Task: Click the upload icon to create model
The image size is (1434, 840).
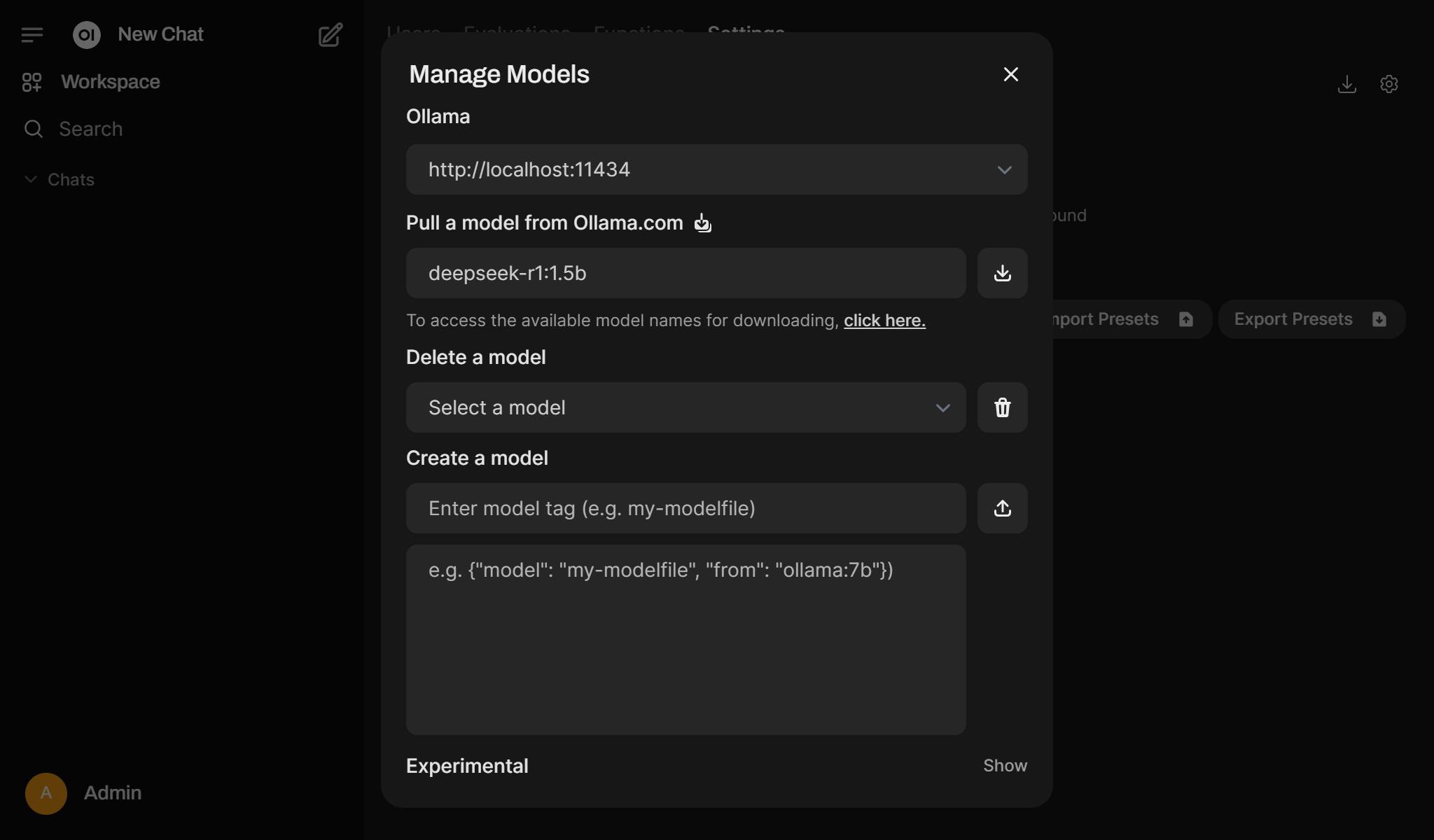Action: click(1002, 508)
